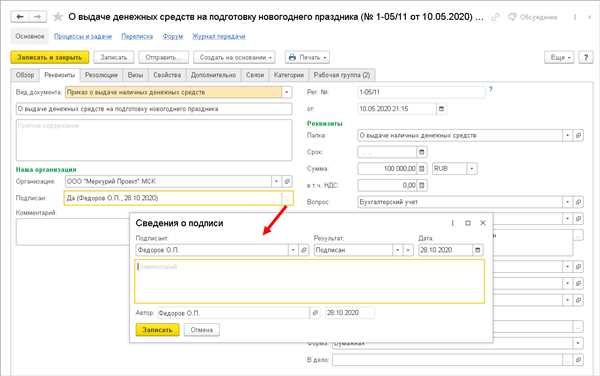The image size is (600, 376).
Task: Maximize the Сведения о подписи dialog
Action: (x=468, y=223)
